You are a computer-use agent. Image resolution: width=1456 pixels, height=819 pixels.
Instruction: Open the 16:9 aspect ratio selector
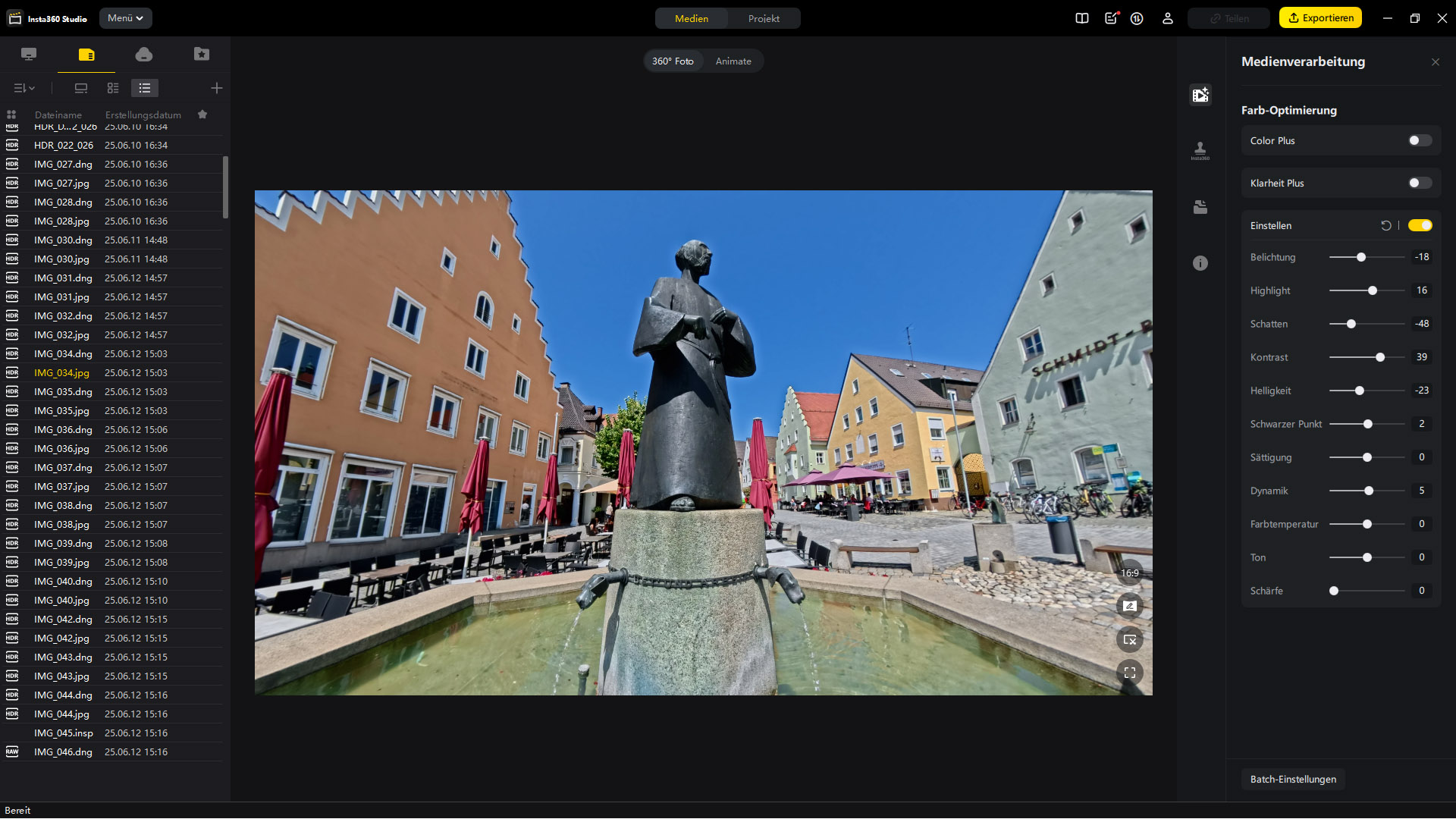point(1130,573)
